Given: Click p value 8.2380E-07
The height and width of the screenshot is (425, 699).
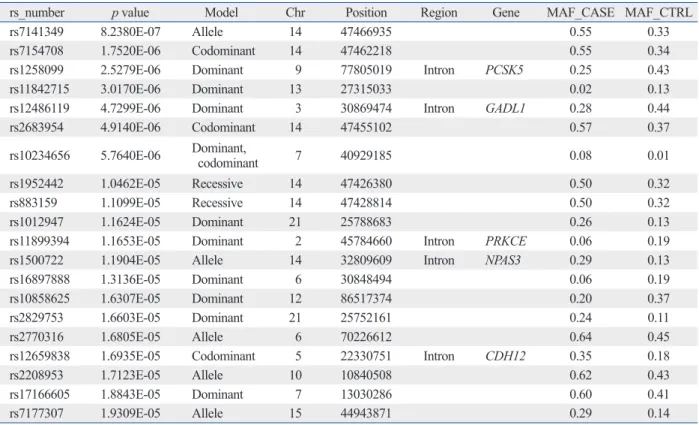Looking at the screenshot, I should [x=130, y=32].
